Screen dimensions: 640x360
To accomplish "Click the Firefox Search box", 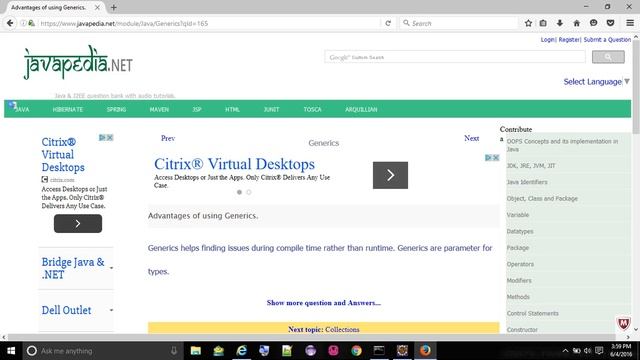I will point(458,23).
